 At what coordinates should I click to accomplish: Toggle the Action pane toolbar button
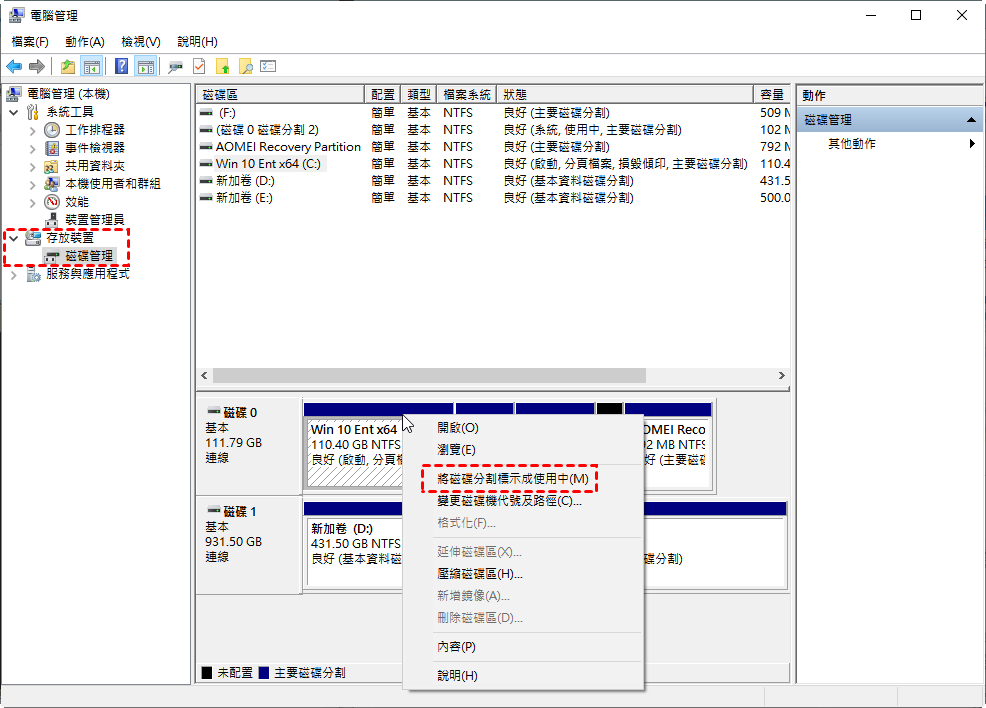click(x=146, y=67)
